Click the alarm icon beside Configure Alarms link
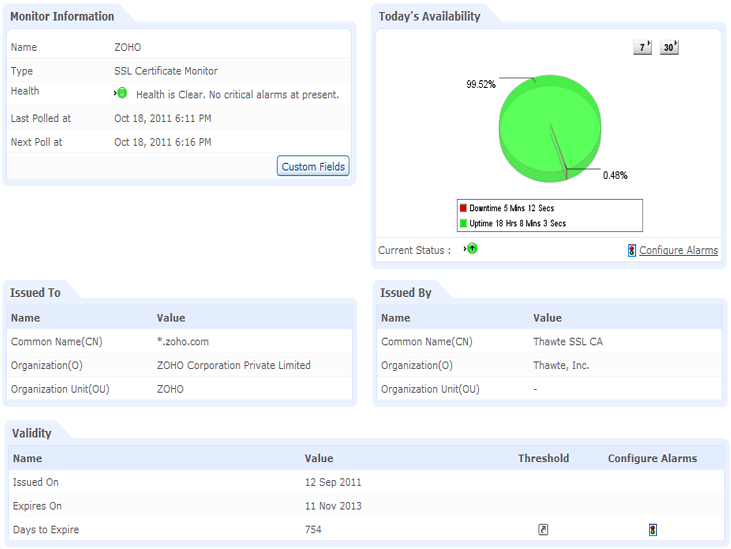 (x=631, y=250)
